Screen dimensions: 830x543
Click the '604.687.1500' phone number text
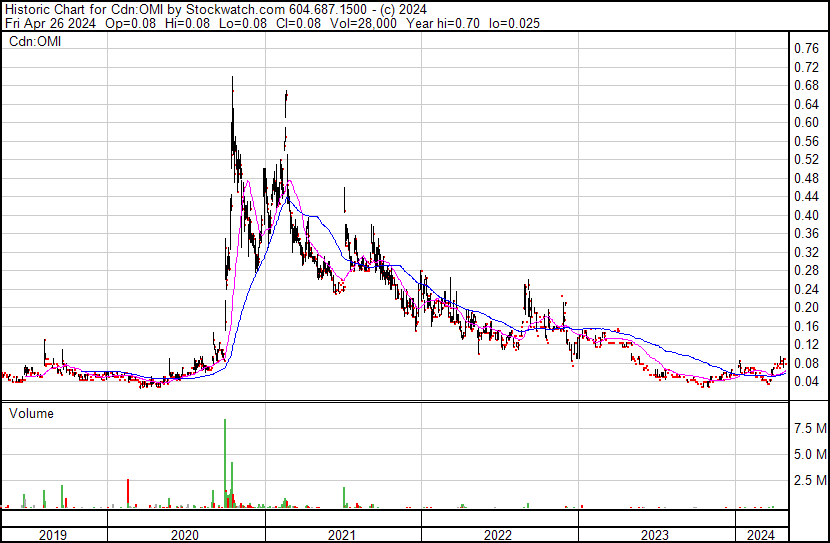tap(328, 10)
